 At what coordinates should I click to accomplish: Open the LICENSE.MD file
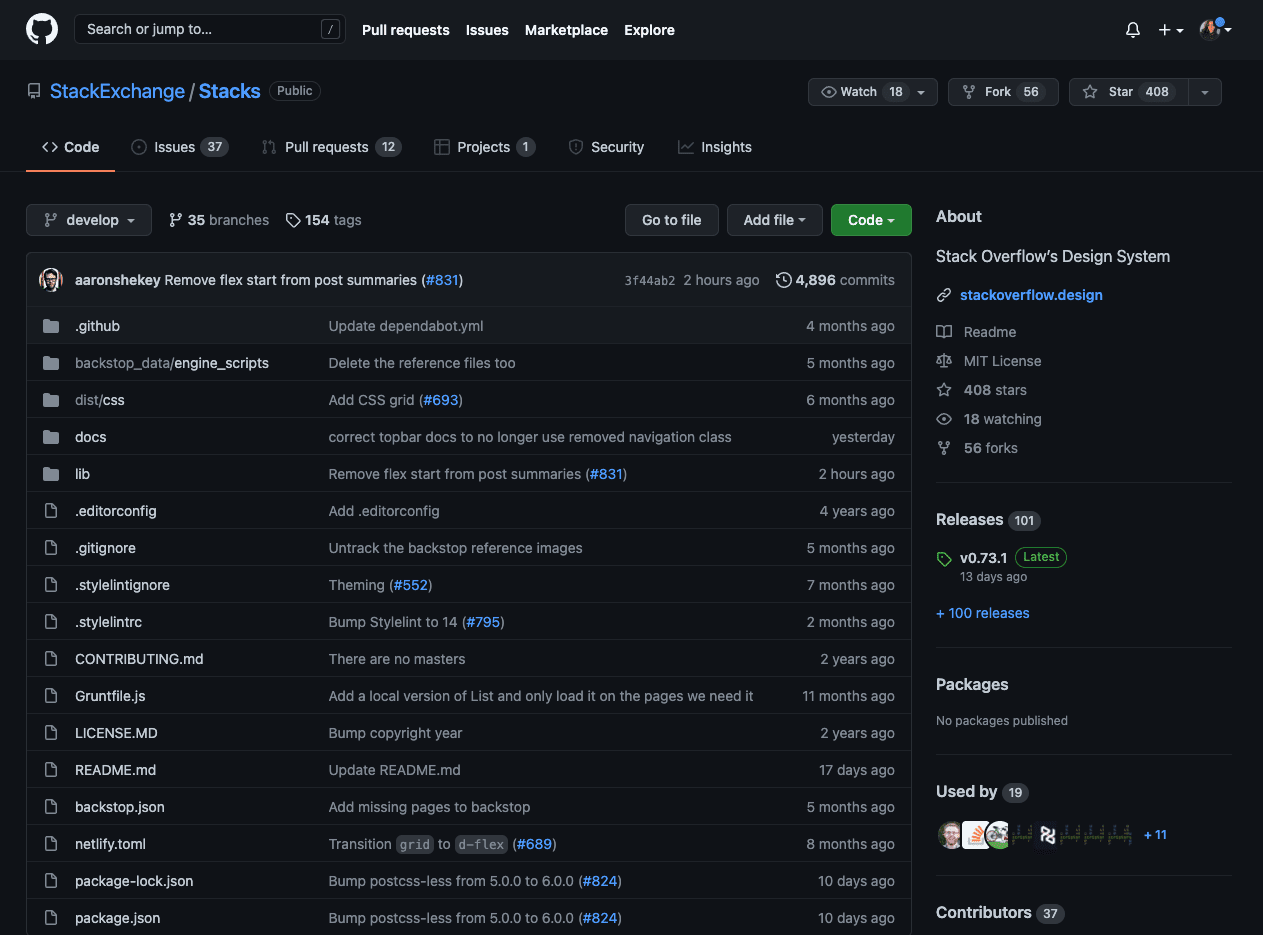click(x=116, y=733)
